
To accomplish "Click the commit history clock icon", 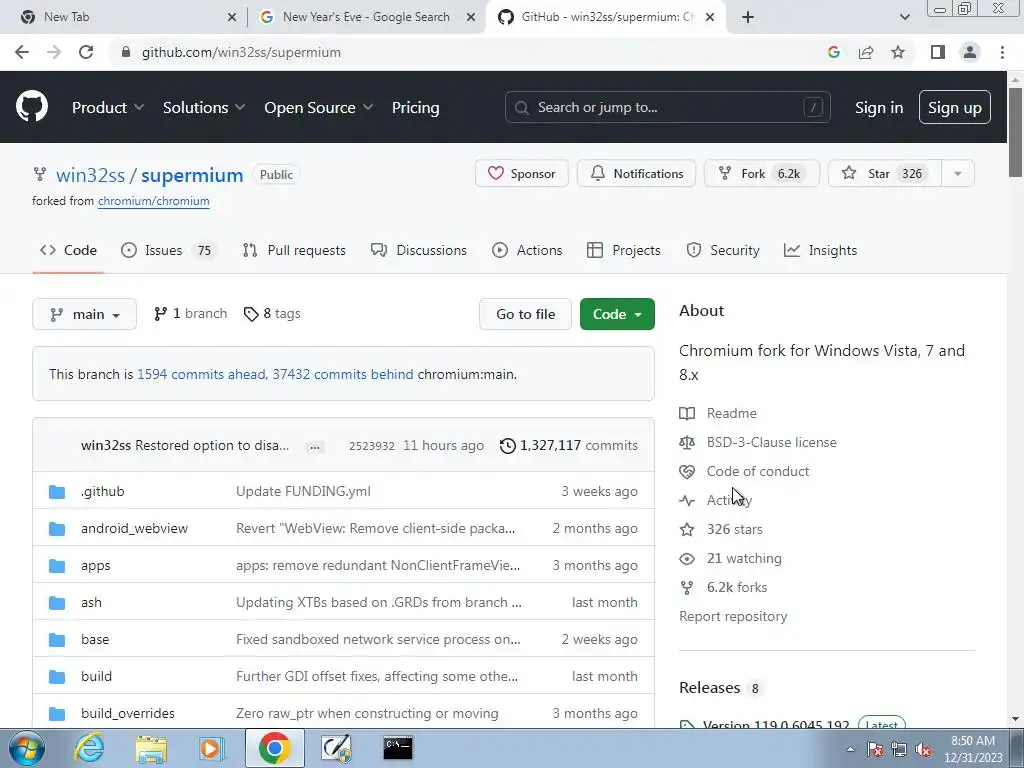I will point(507,445).
